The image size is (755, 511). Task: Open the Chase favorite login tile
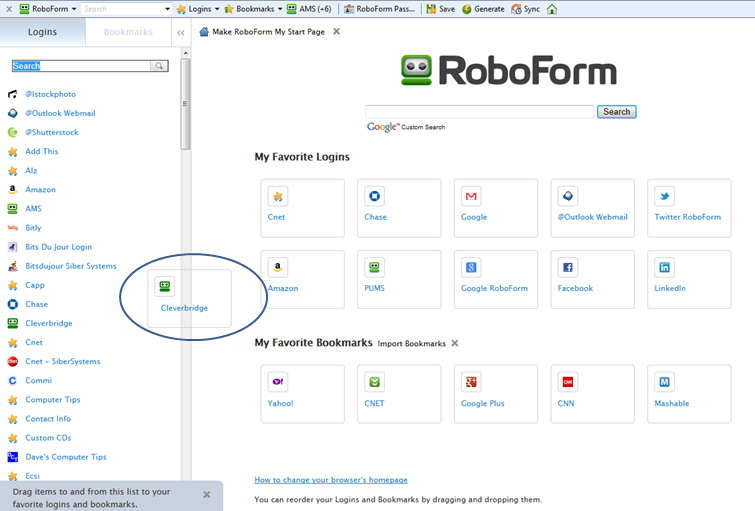tap(399, 208)
